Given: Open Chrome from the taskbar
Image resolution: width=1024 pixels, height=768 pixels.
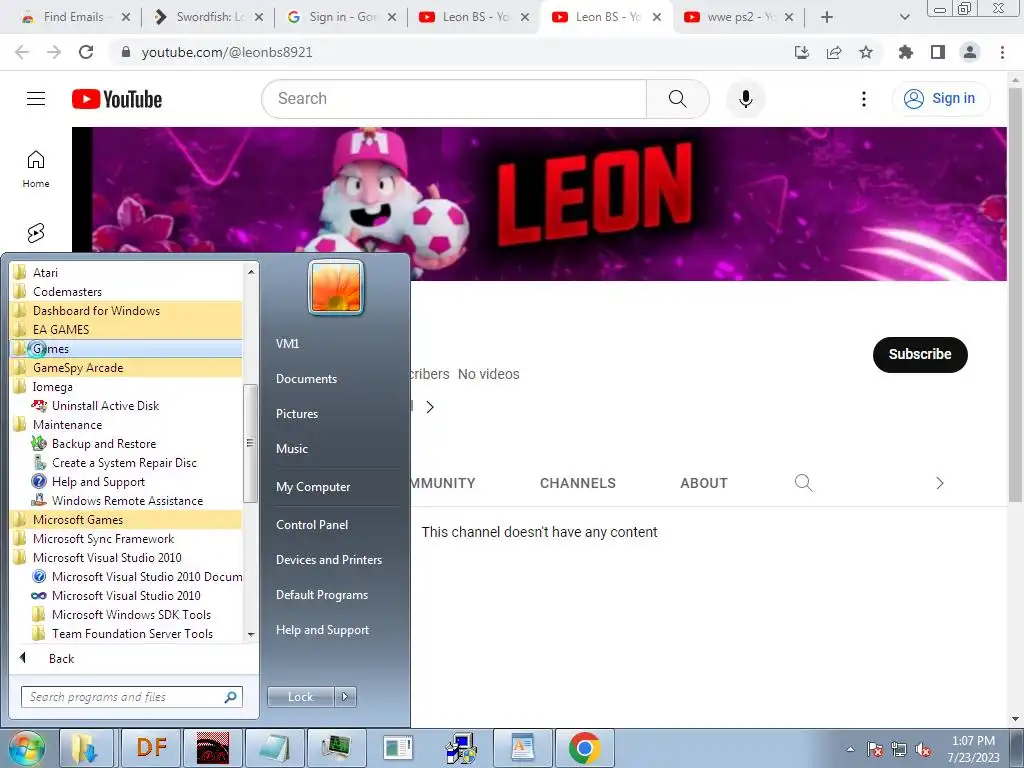Looking at the screenshot, I should (x=584, y=748).
